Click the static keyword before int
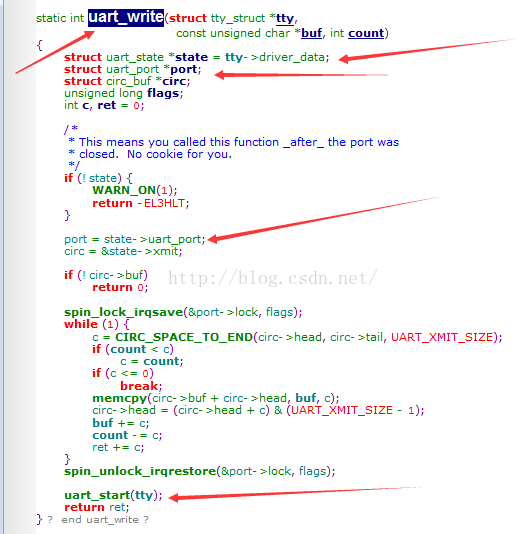The height and width of the screenshot is (534, 529). tap(51, 18)
